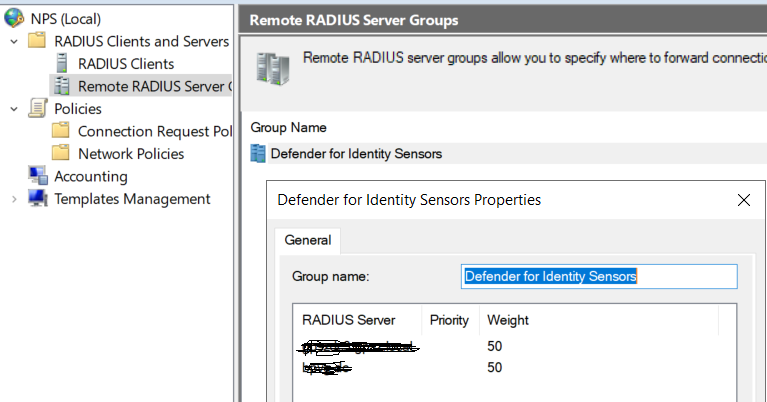Screen dimensions: 767x402
Task: Collapse the RADIUS Clients and Servers node
Action: [13, 42]
